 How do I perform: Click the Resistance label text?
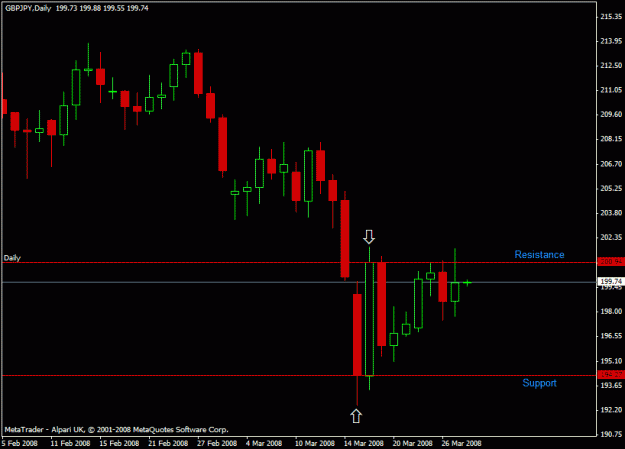(x=539, y=254)
